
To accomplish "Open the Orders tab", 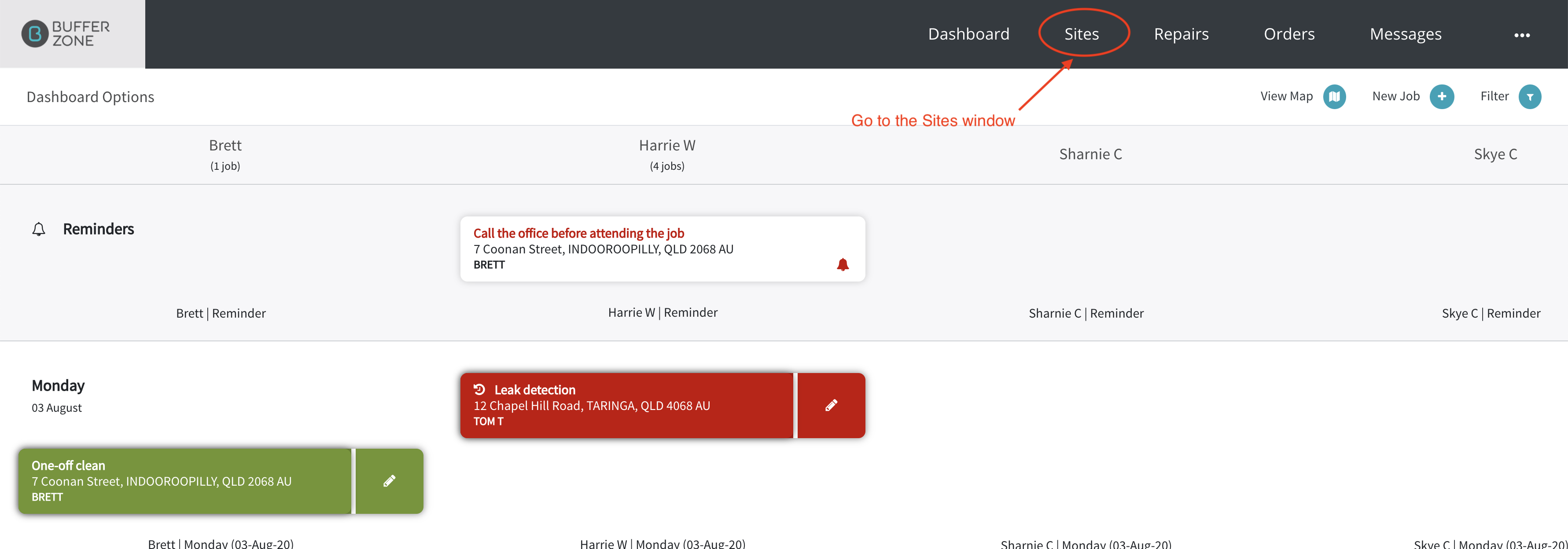I will 1288,33.
